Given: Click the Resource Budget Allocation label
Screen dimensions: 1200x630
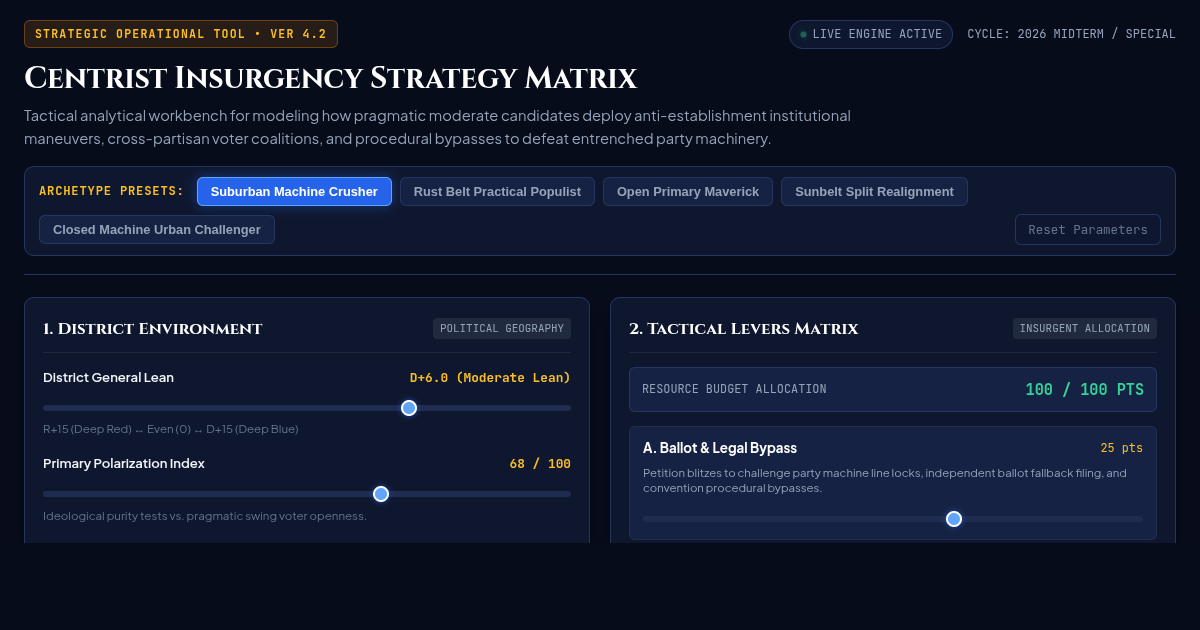Looking at the screenshot, I should coord(734,389).
